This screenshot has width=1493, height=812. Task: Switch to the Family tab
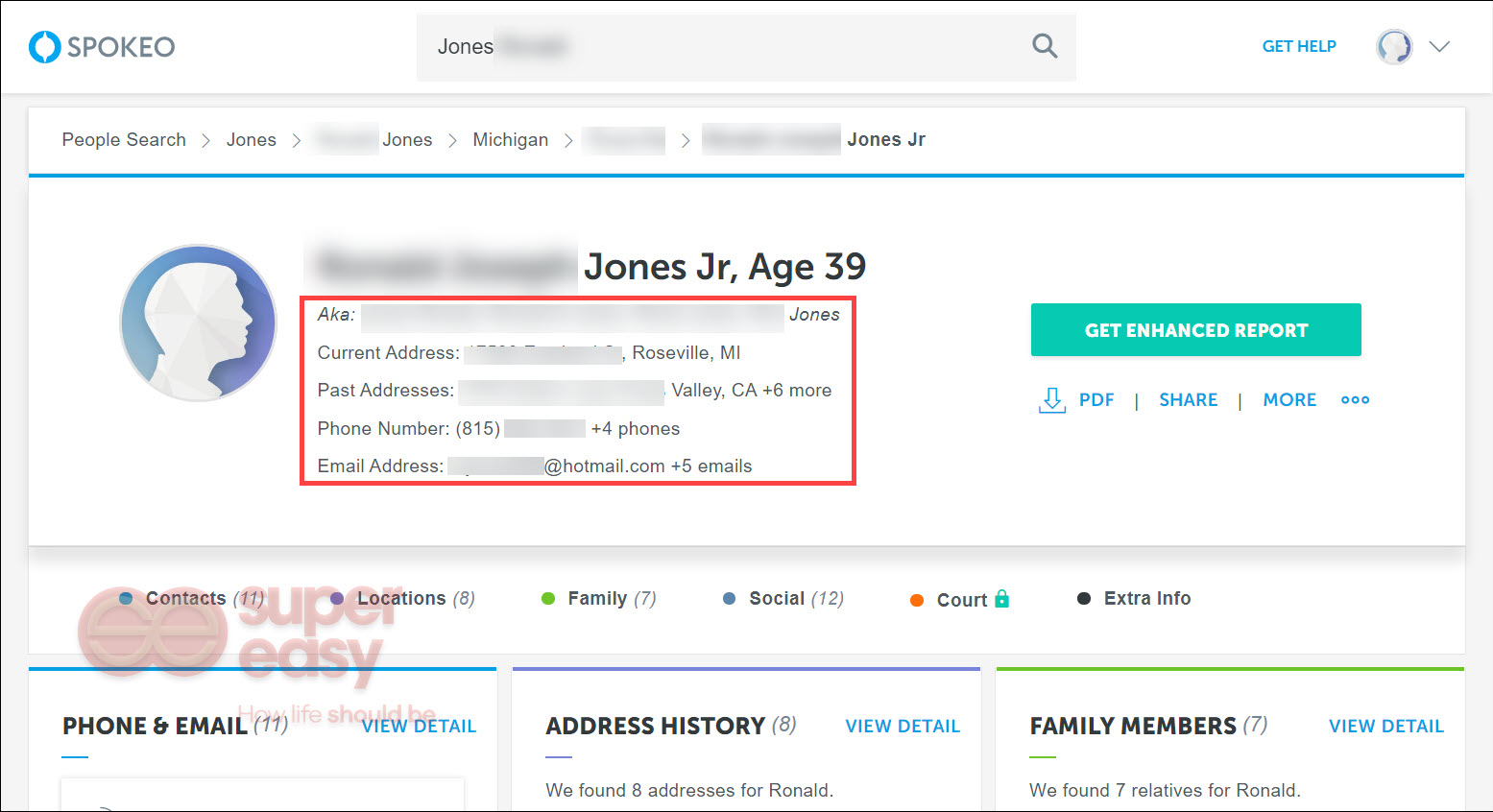(x=599, y=599)
